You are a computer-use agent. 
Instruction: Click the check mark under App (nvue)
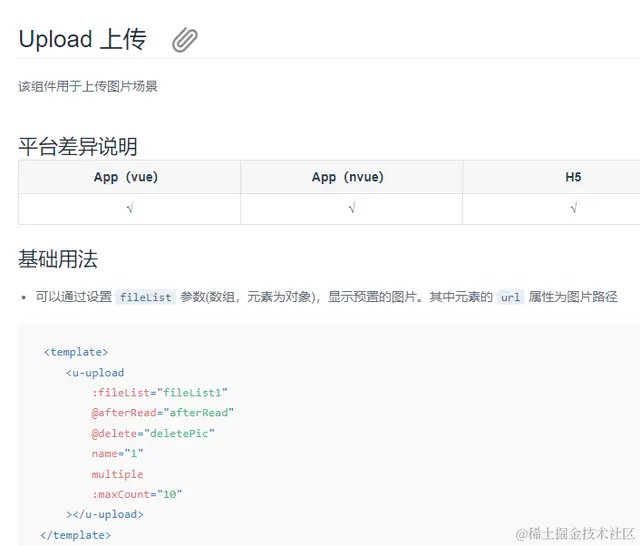(352, 208)
